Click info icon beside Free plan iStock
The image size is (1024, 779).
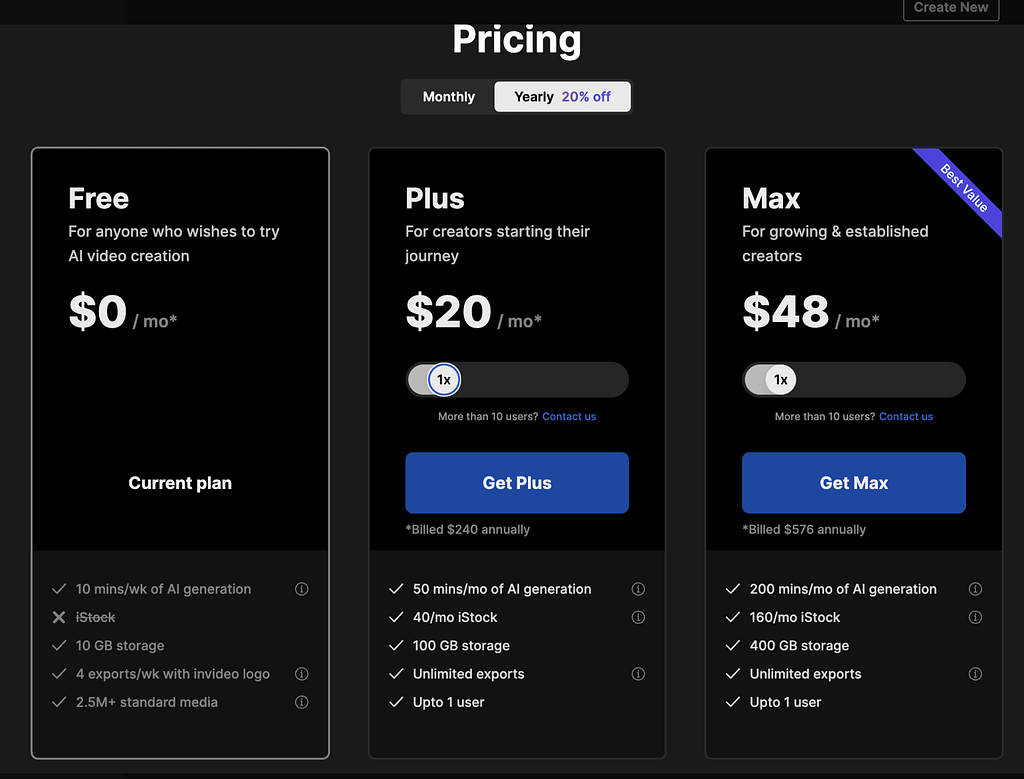[x=302, y=618]
